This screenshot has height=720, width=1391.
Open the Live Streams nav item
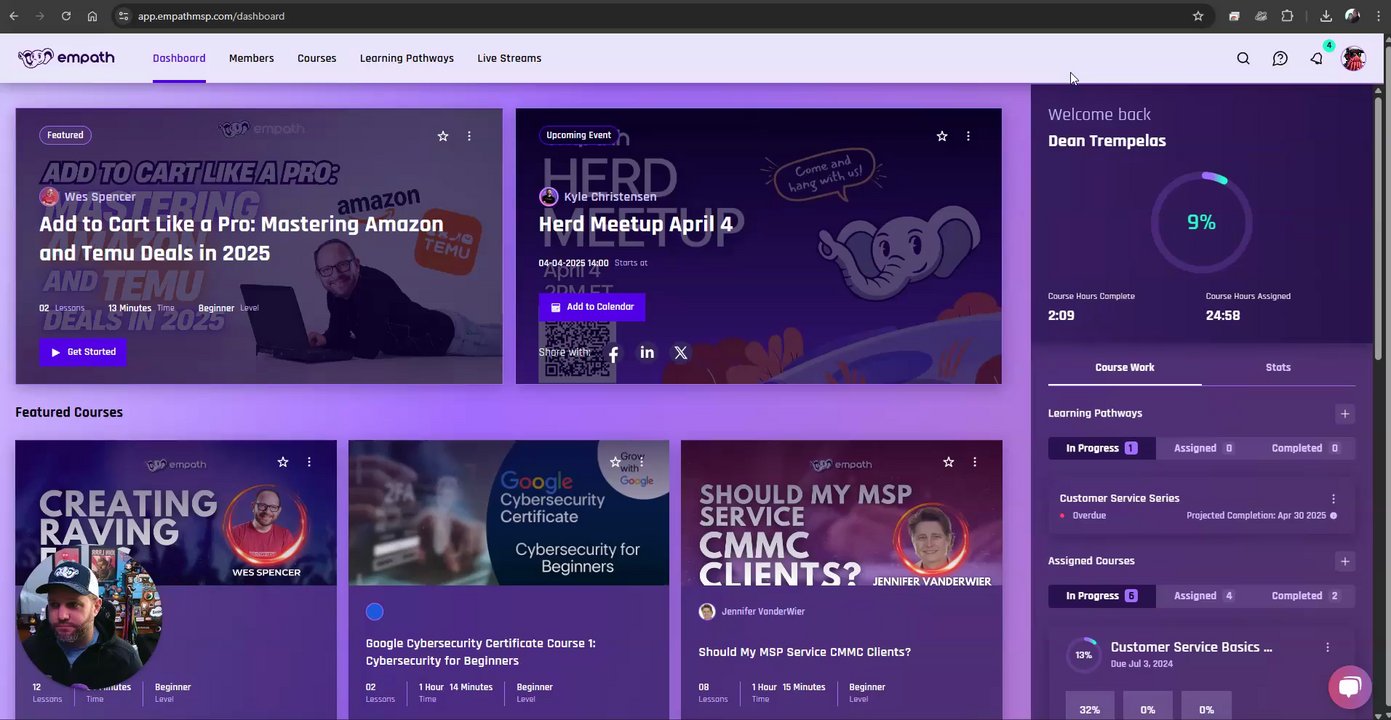(509, 58)
